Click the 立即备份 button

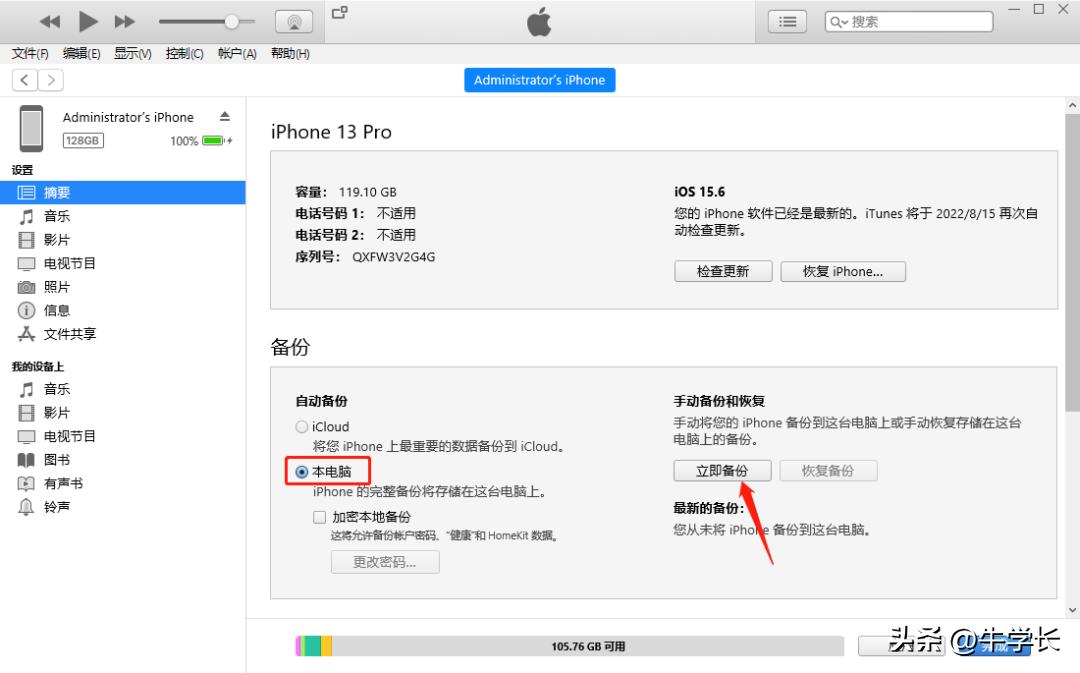coord(722,470)
